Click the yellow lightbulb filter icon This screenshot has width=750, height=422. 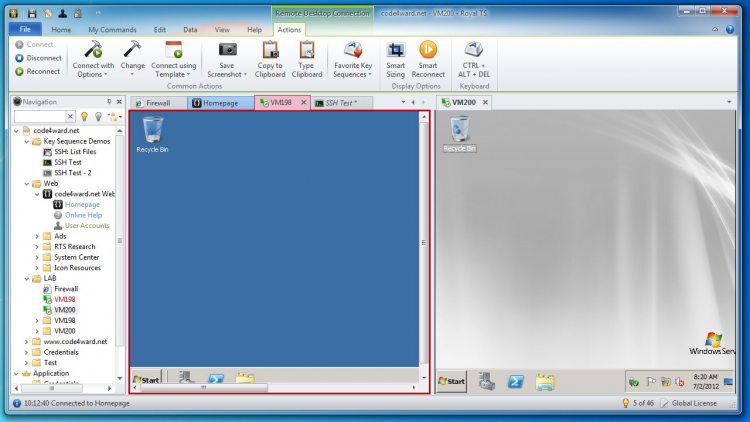(85, 116)
